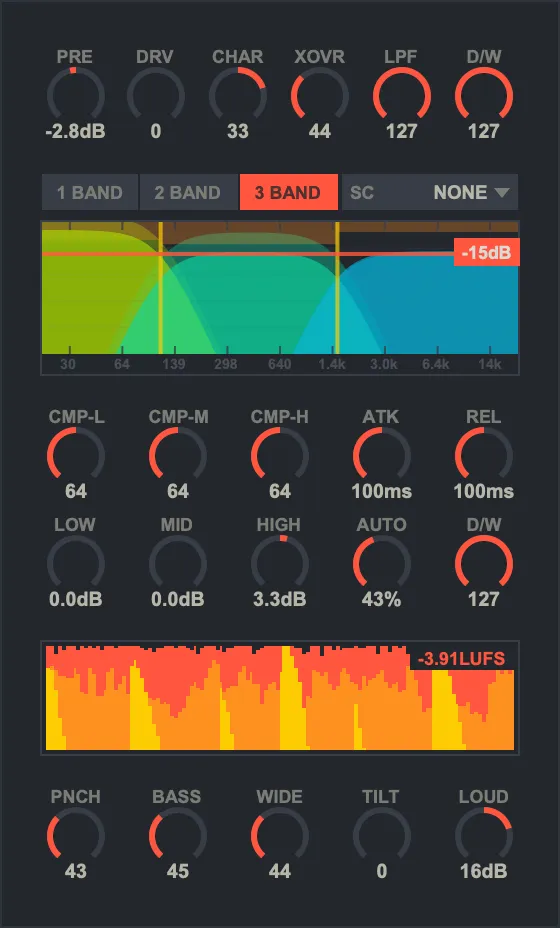560x928 pixels.
Task: Click the dropdown arrow next to NONE
Action: [501, 193]
